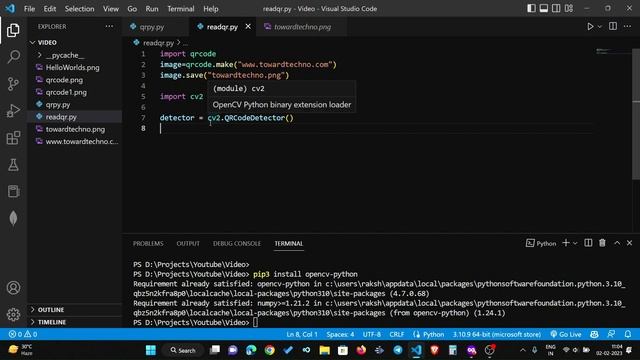Open the Testing flask view

13,165
